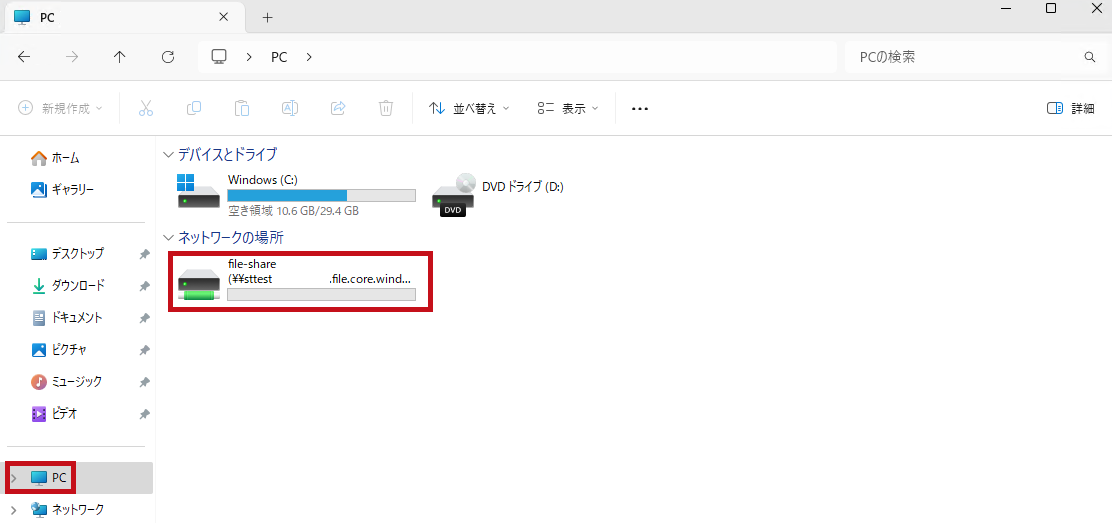Viewport: 1112px width, 523px height.
Task: Expand the ネットワーク tree node chevron
Action: [13, 509]
